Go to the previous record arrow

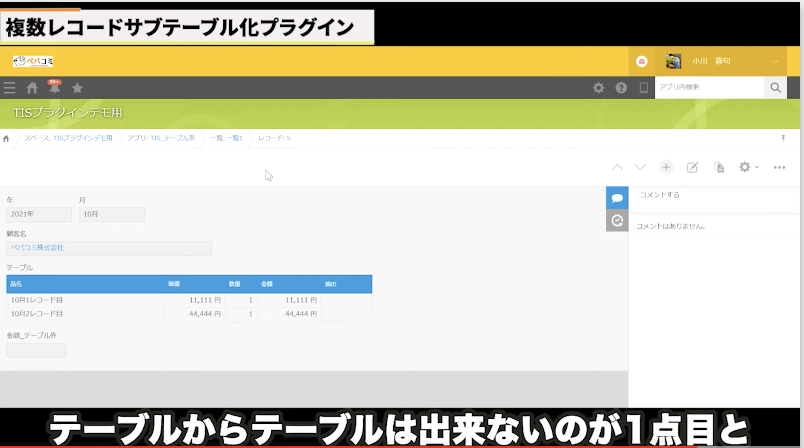coord(617,167)
